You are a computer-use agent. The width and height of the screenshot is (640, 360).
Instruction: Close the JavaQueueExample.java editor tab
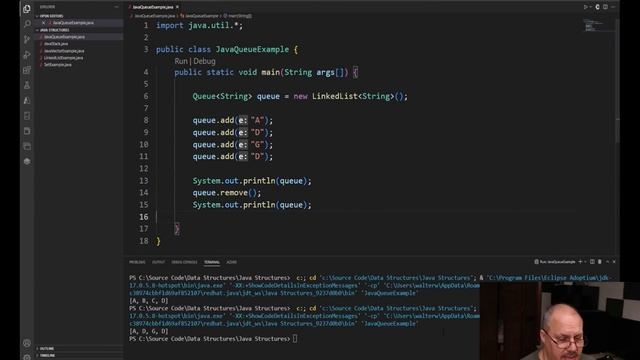click(177, 7)
